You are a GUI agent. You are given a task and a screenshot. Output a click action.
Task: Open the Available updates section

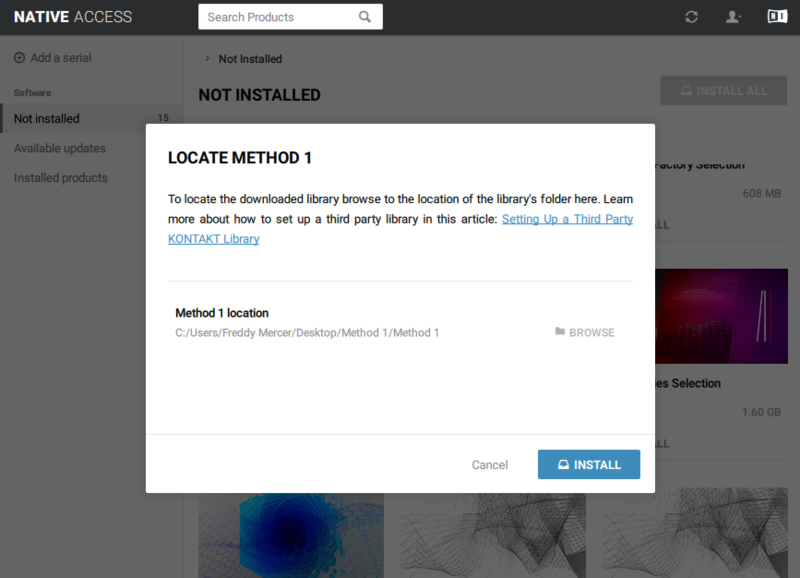60,148
